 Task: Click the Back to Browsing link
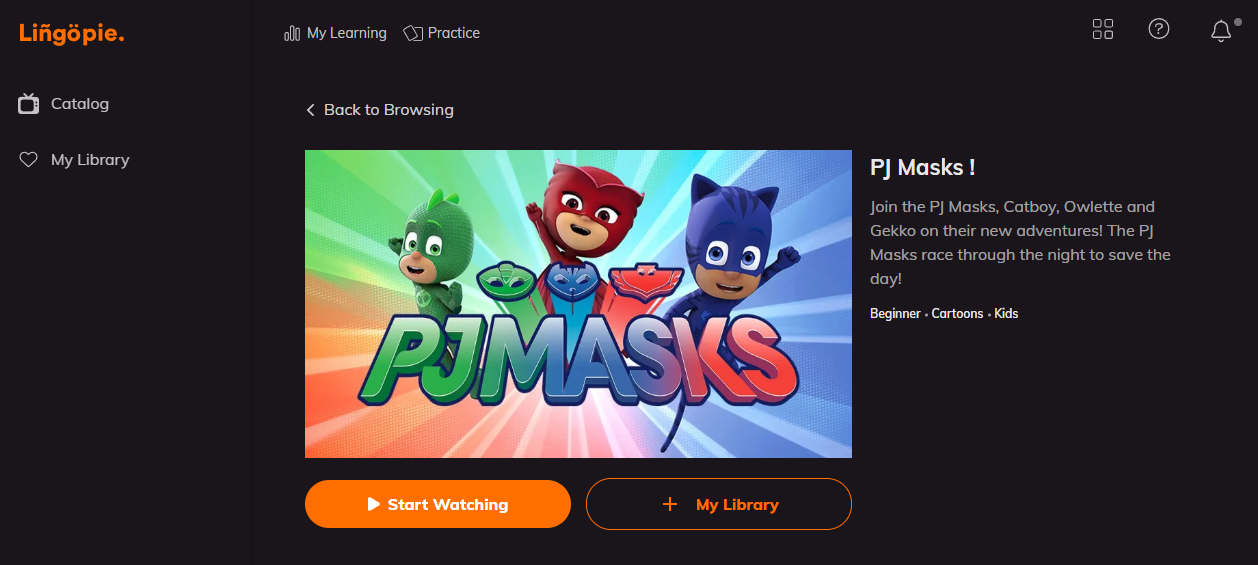(x=380, y=110)
